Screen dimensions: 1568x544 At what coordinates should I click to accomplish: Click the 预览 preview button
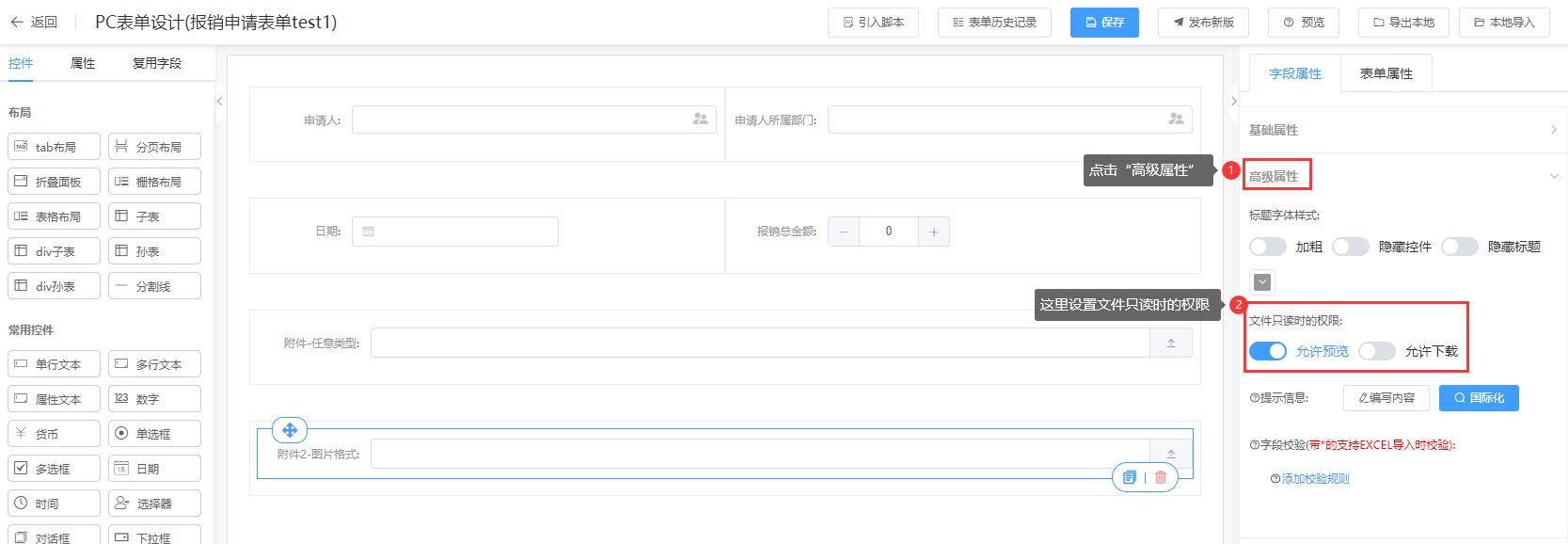tap(1304, 23)
